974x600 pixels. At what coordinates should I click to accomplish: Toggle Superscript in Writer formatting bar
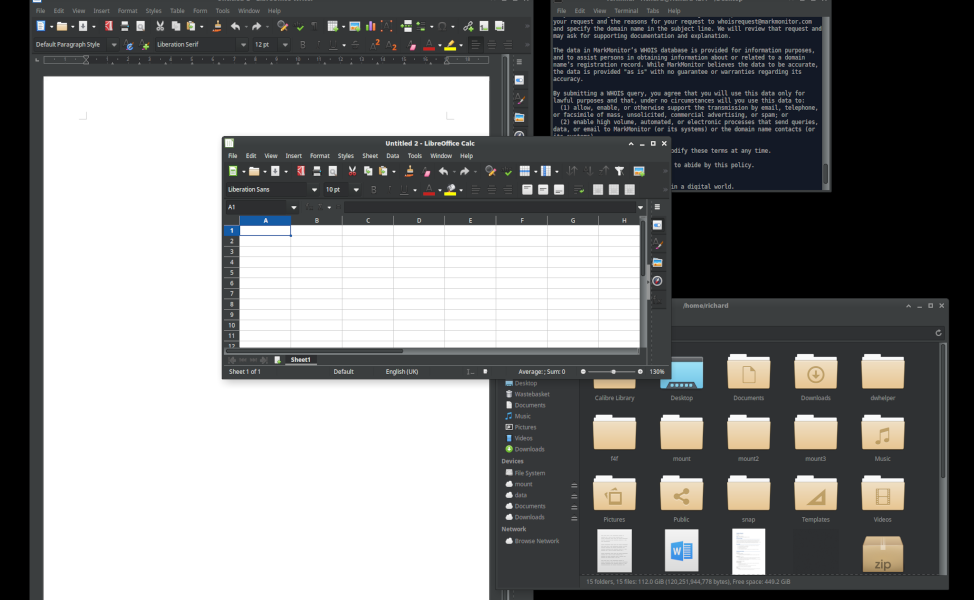375,45
